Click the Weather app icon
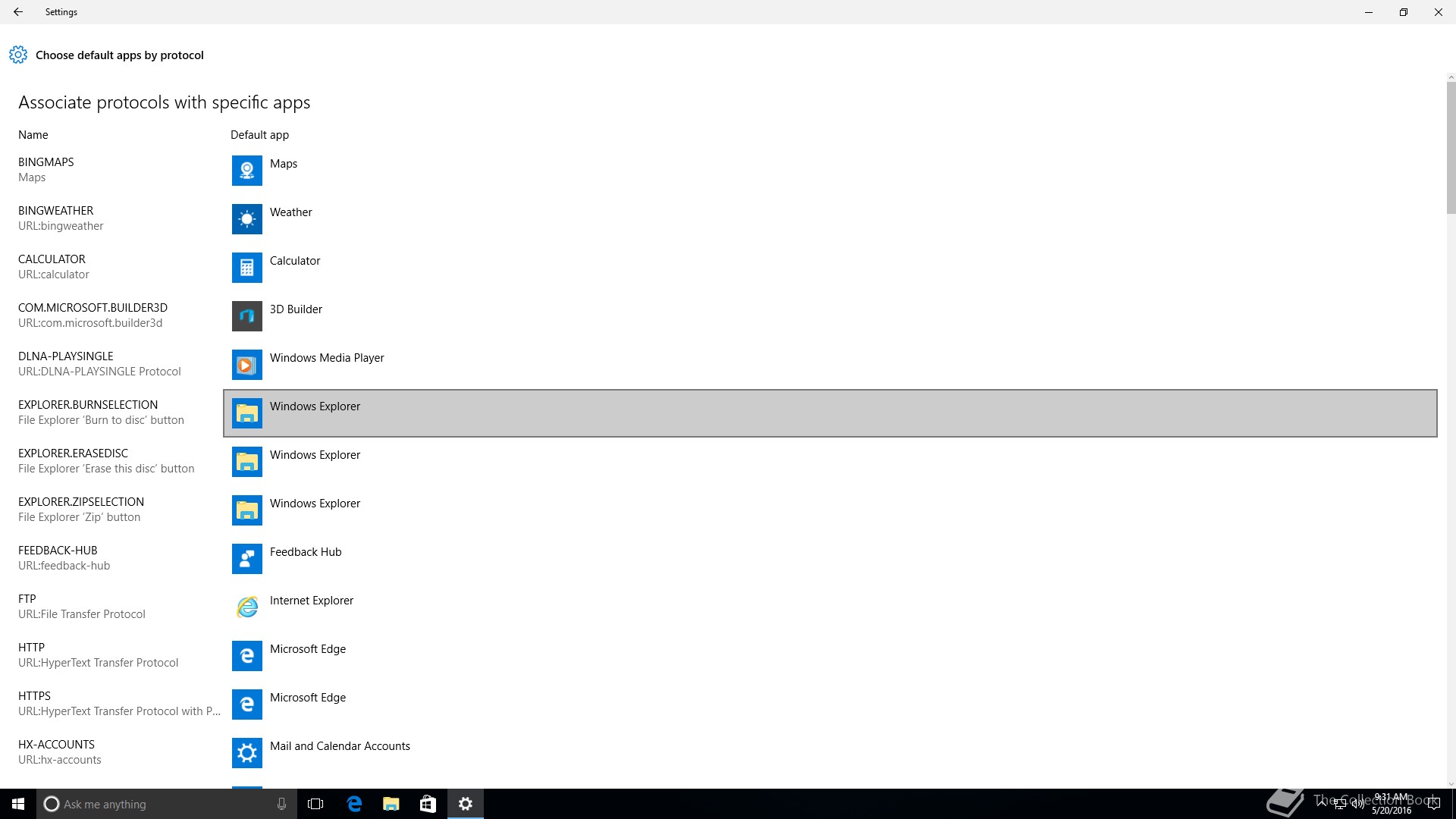 [x=247, y=219]
